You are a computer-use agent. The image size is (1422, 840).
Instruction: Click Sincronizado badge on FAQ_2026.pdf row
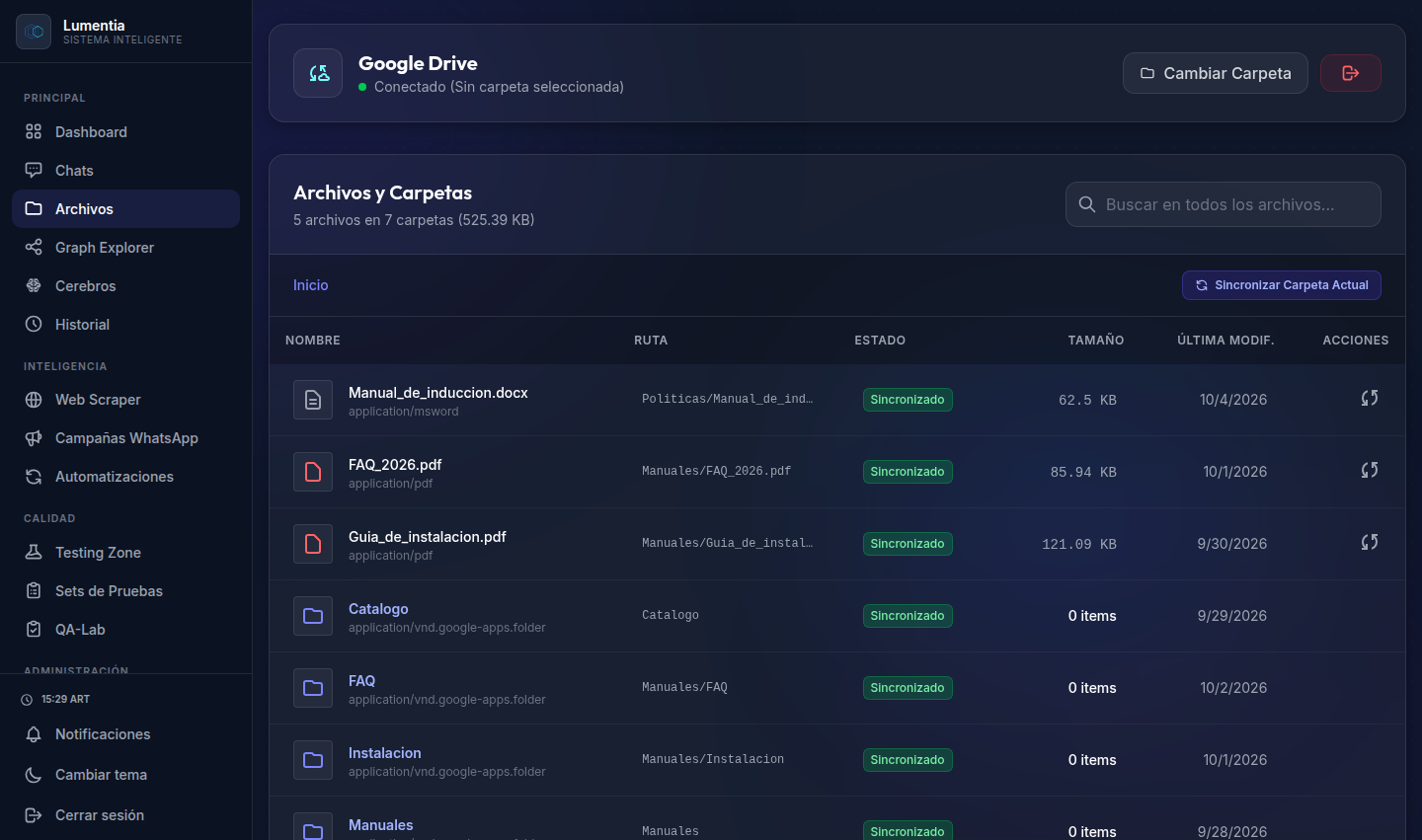pos(908,472)
